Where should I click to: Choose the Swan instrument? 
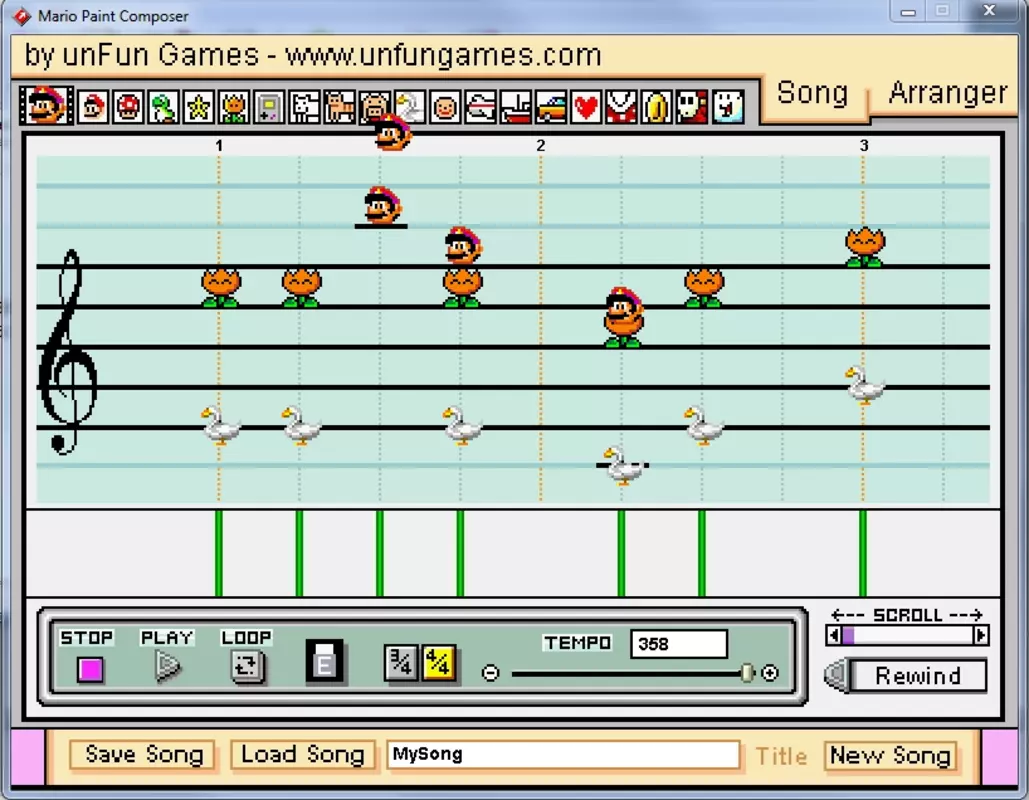point(411,107)
